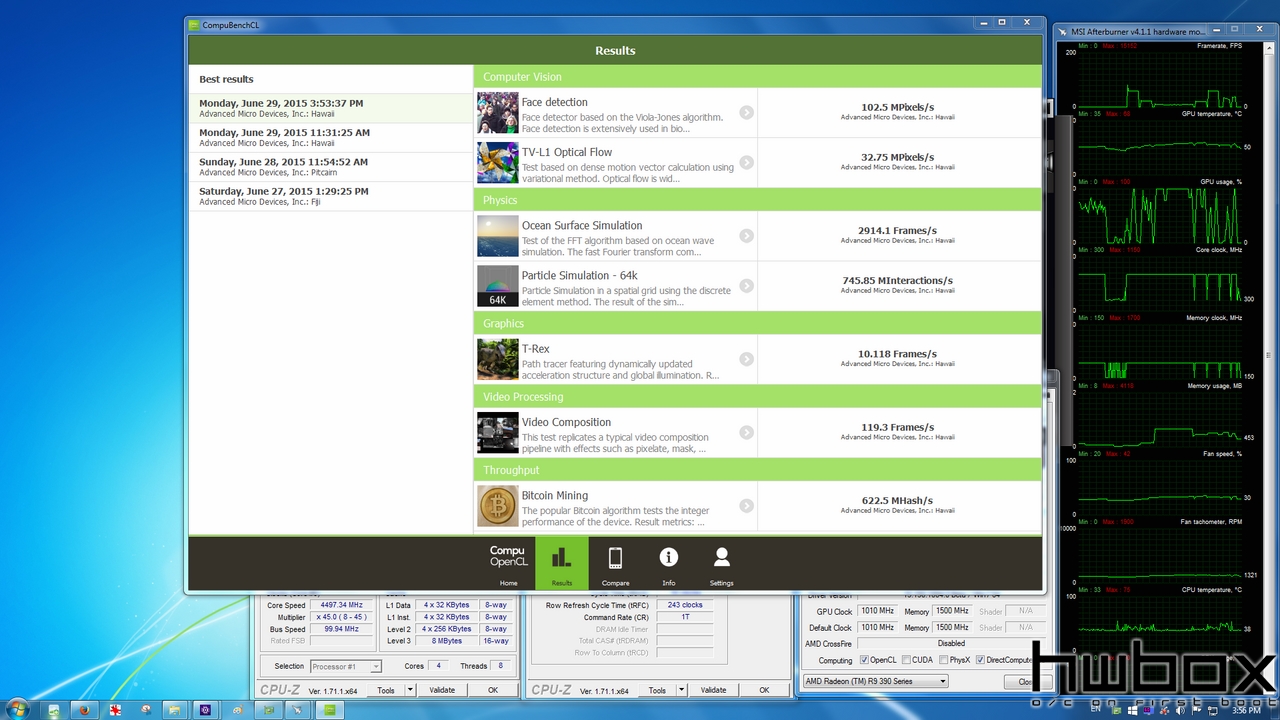Click the Bitcoin Mining title
The width and height of the screenshot is (1280, 720).
pyautogui.click(x=554, y=495)
